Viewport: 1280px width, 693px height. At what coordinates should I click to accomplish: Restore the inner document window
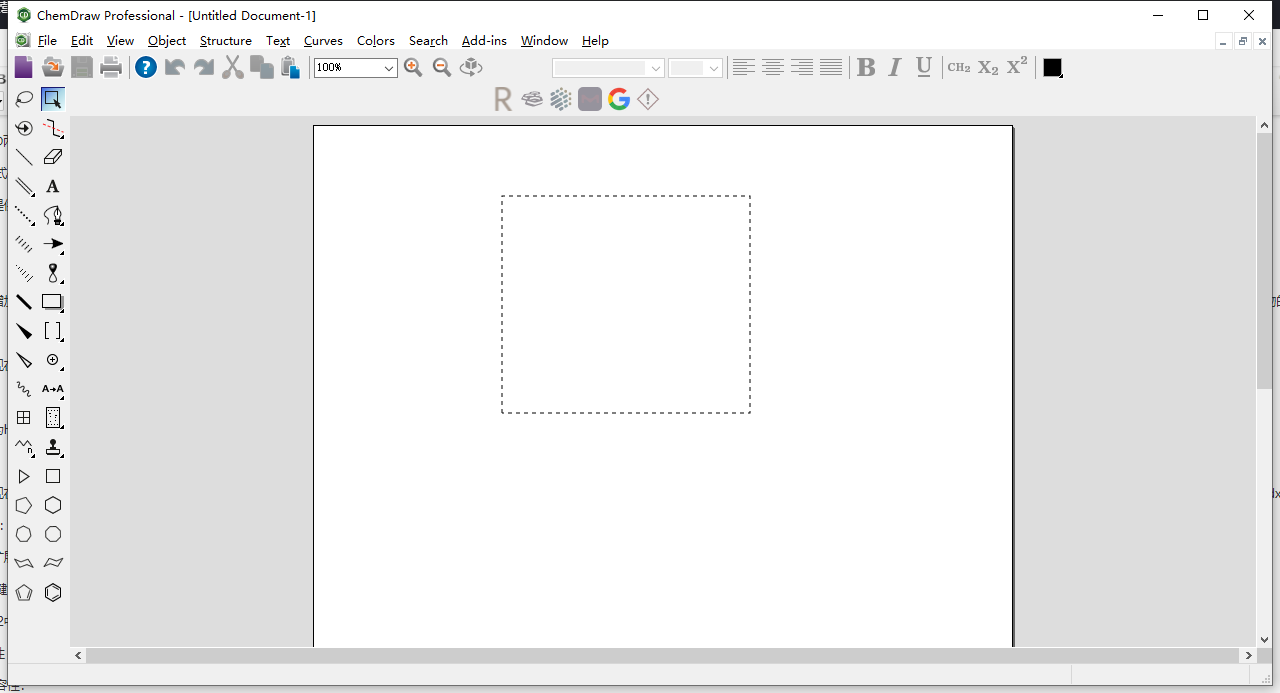pyautogui.click(x=1242, y=41)
